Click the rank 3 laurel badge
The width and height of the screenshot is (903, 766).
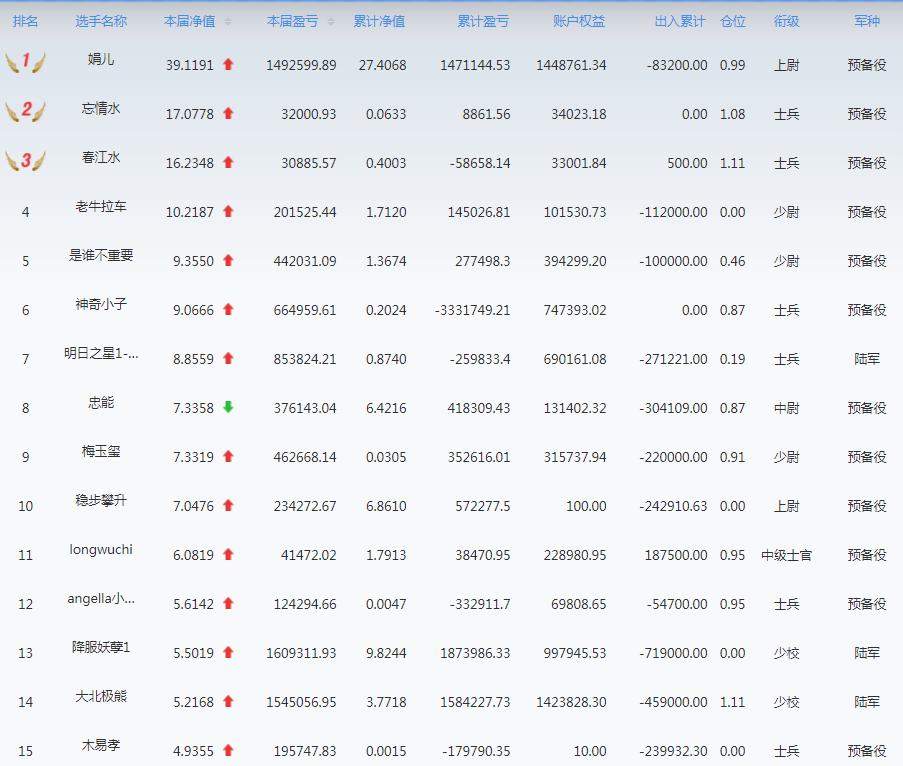[25, 160]
